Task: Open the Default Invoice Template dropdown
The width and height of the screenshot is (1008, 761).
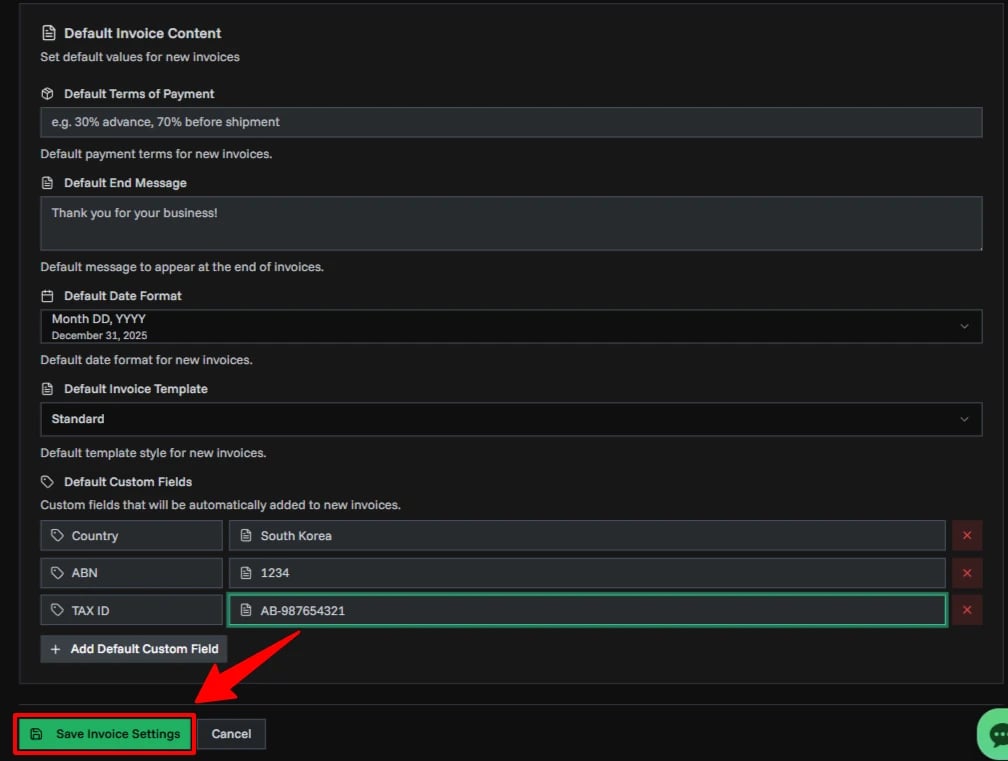Action: pos(965,418)
